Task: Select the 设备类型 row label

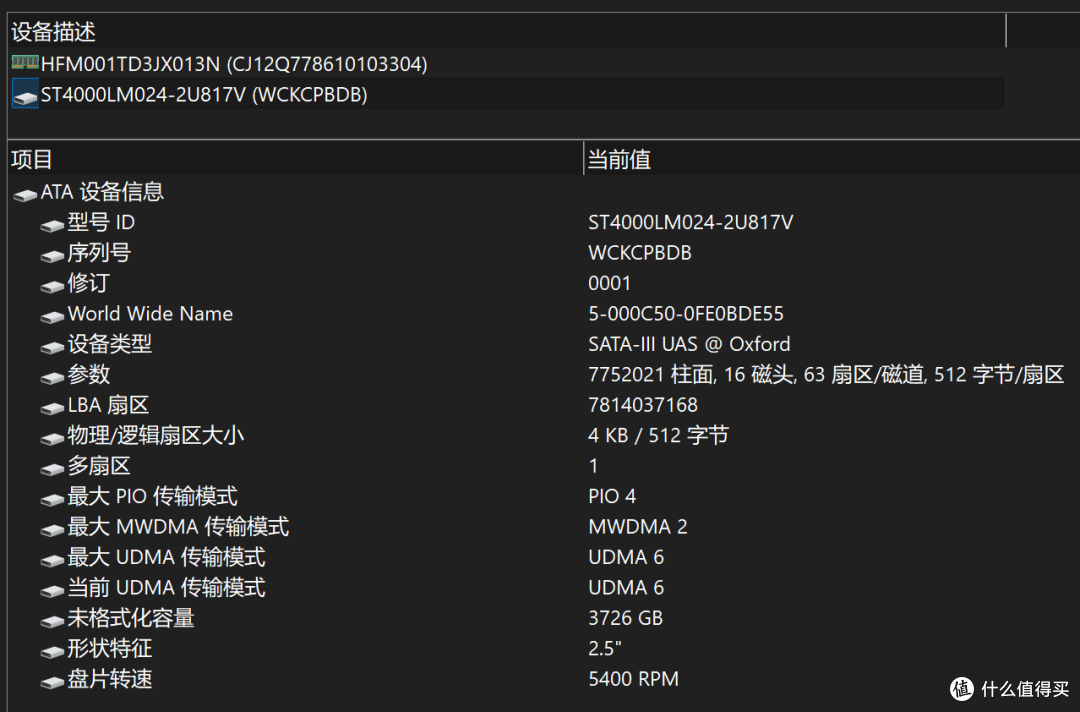Action: point(109,344)
